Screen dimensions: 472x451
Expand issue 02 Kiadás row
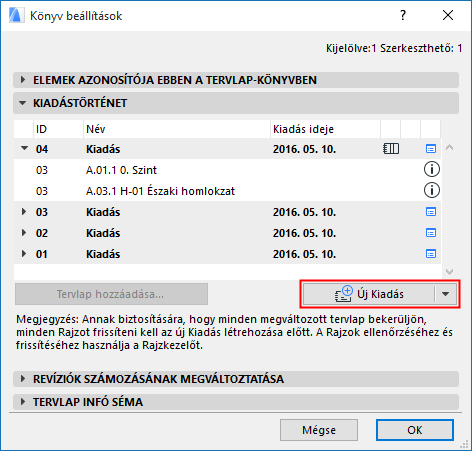24,233
